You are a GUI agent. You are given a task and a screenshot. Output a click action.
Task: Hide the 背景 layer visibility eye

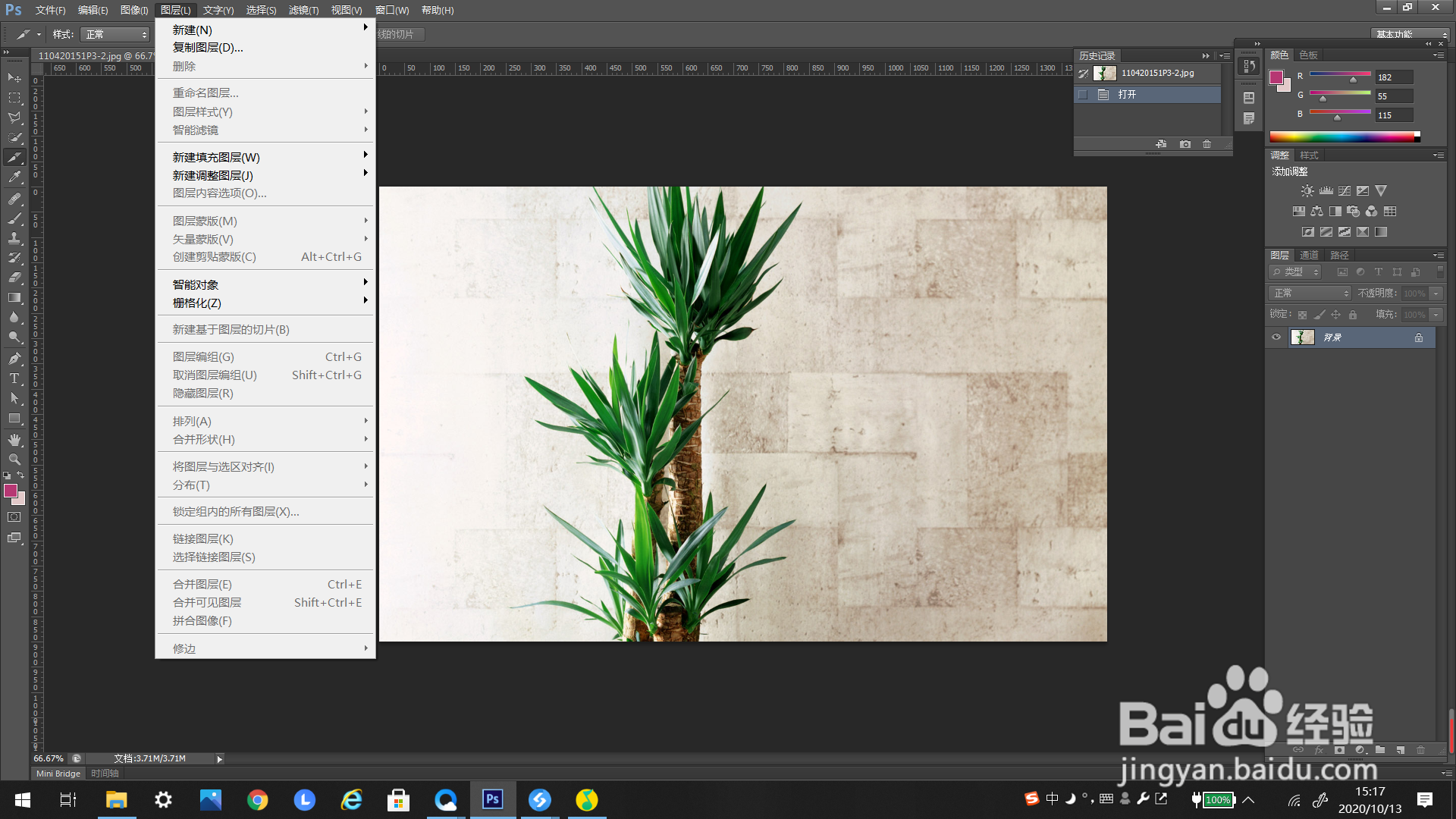1276,337
